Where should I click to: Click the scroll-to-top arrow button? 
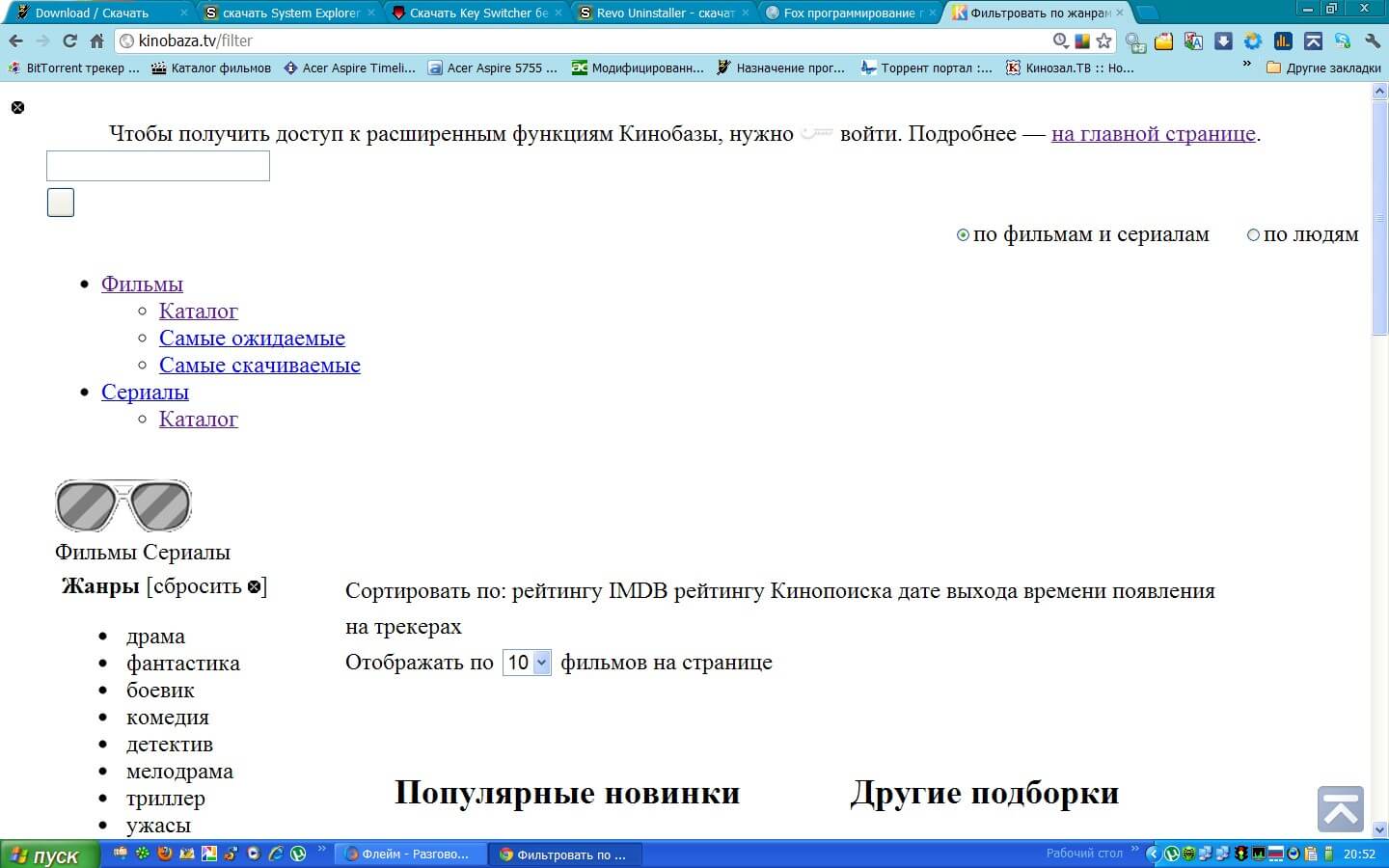click(x=1340, y=809)
